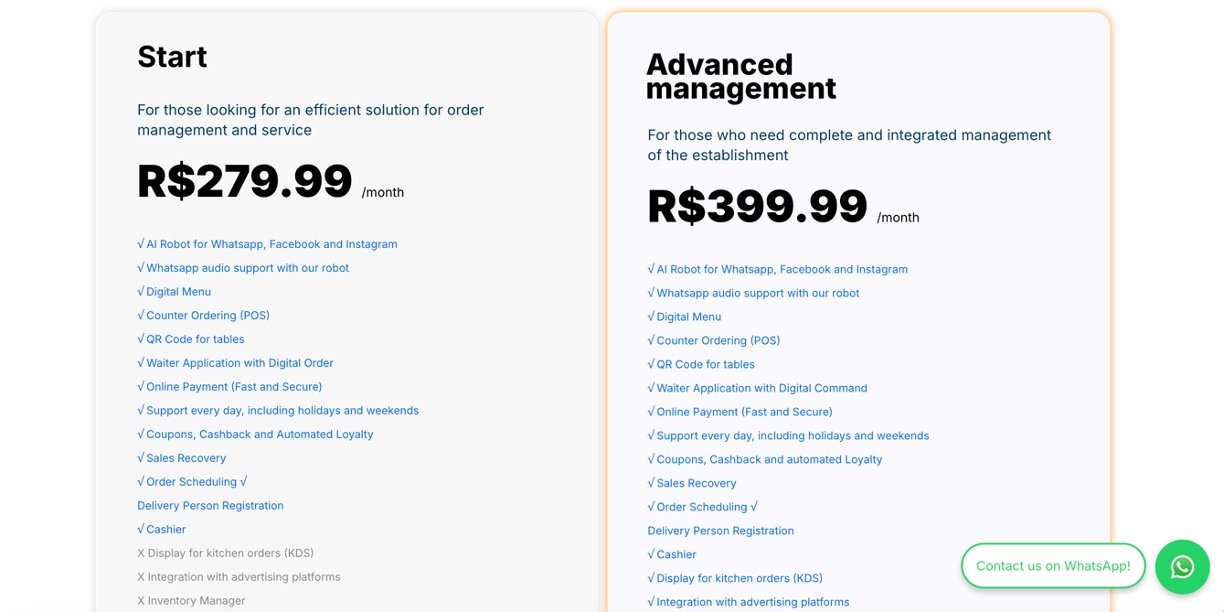Screen dimensions: 1224x612
Task: Click Integration with advertising platforms in Advanced plan
Action: point(749,602)
